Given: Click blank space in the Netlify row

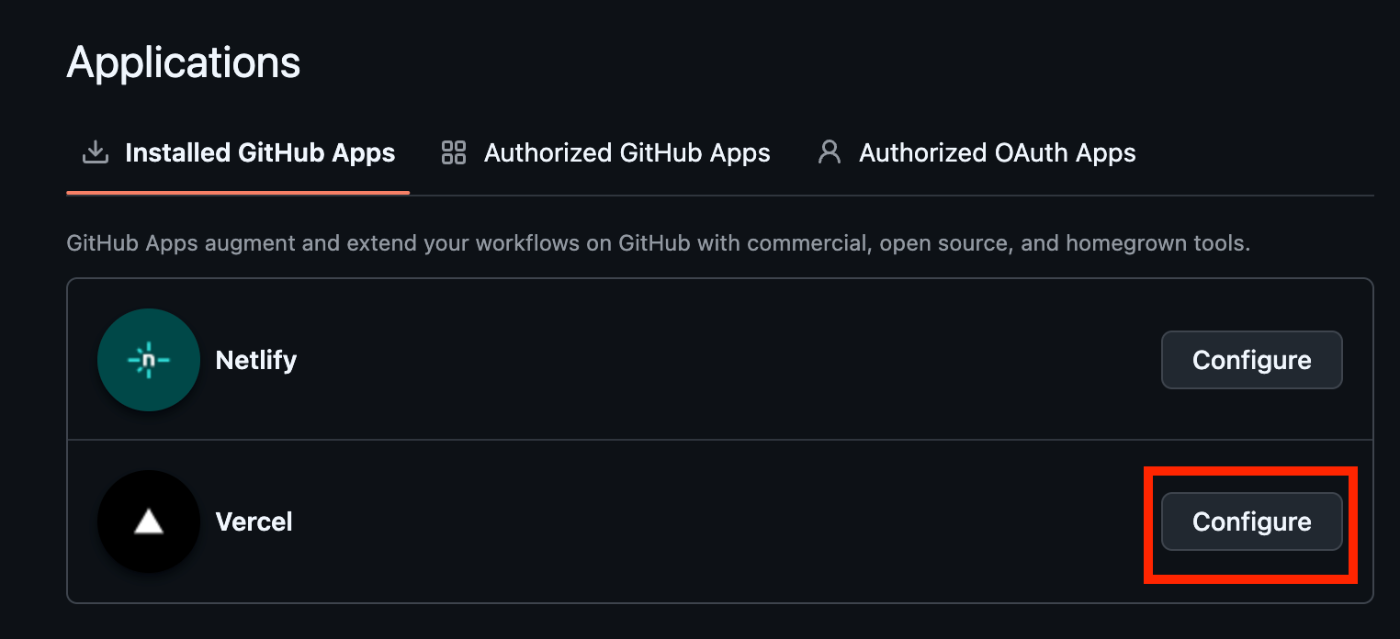Looking at the screenshot, I should point(700,360).
